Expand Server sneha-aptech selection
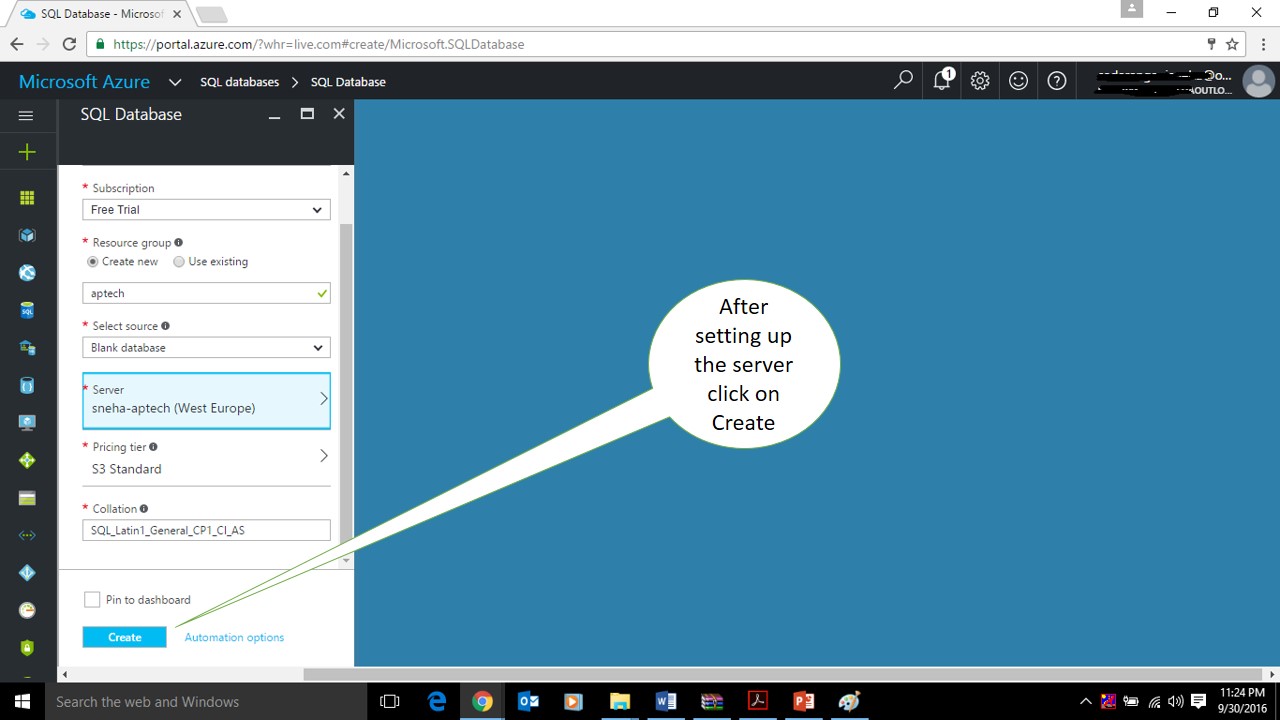This screenshot has height=720, width=1280. tap(206, 400)
